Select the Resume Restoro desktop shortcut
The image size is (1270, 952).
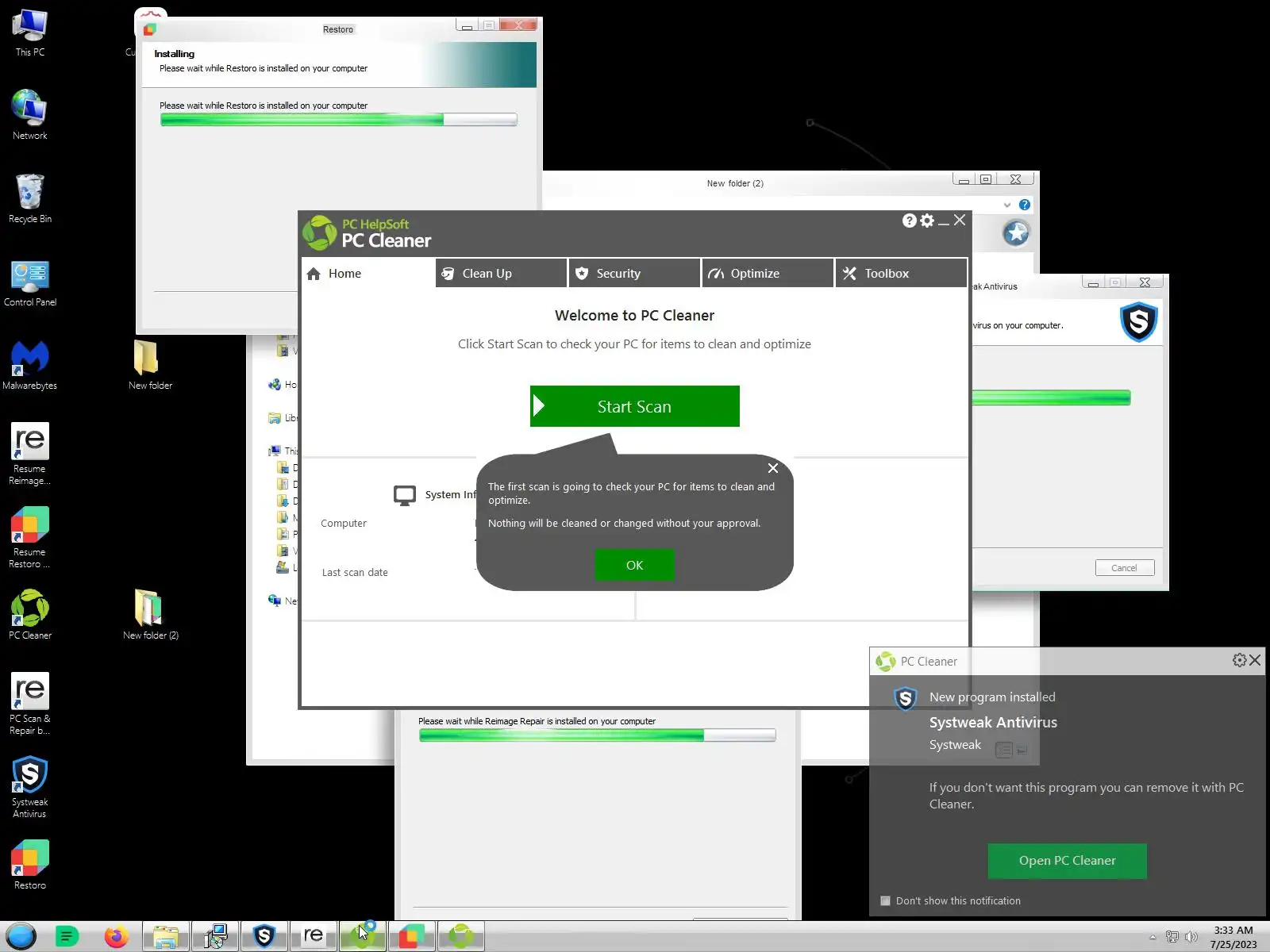30,538
